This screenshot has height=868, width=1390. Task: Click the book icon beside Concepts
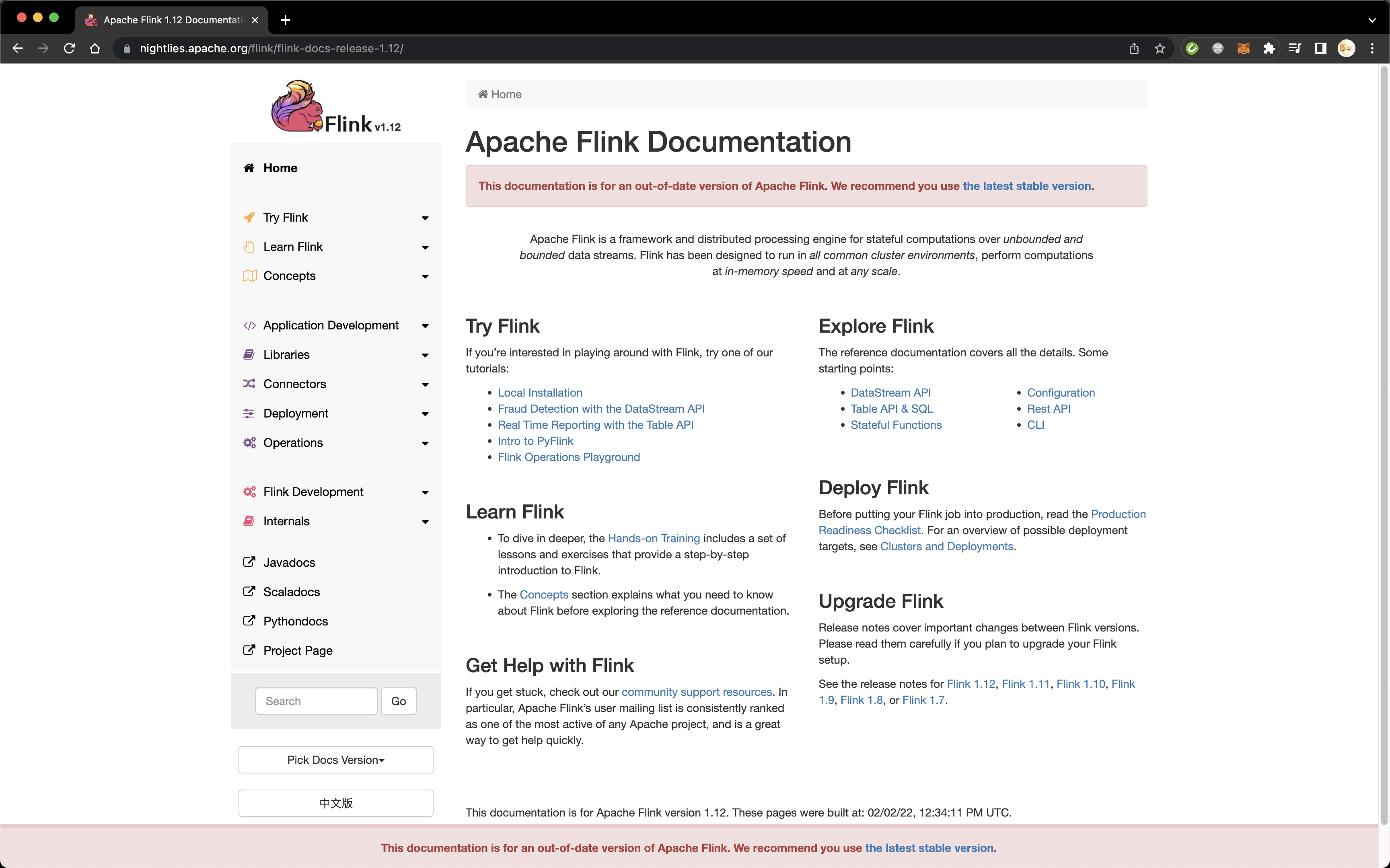tap(250, 276)
